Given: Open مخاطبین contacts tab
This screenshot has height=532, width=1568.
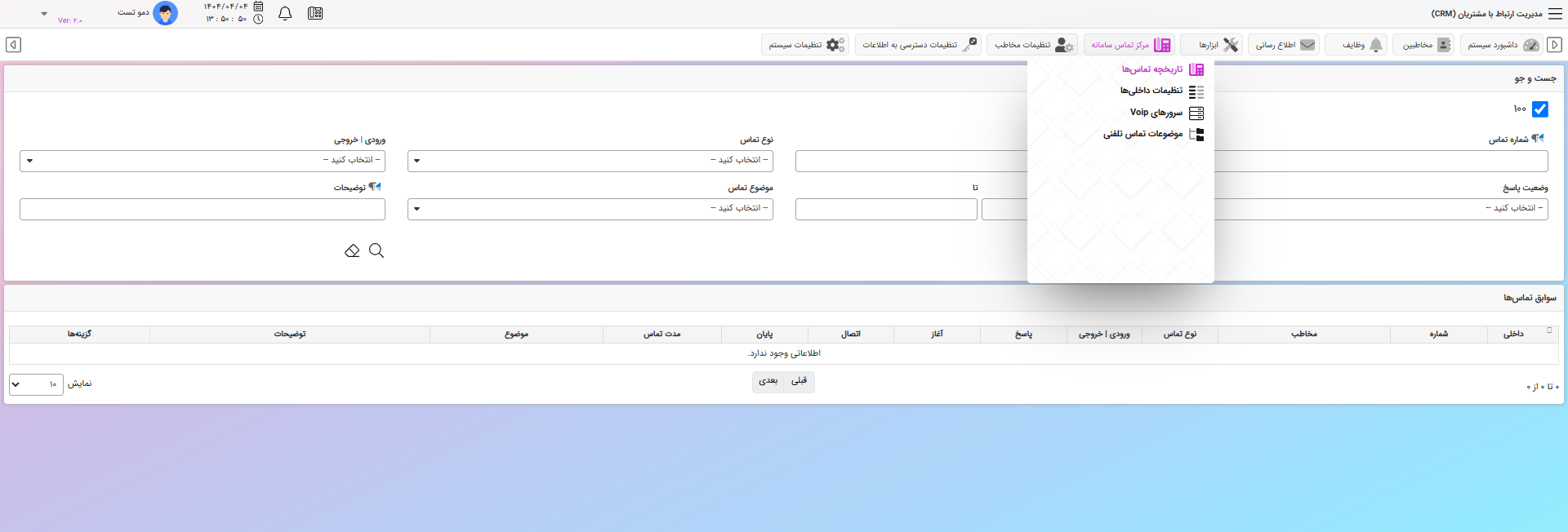Looking at the screenshot, I should (1423, 45).
